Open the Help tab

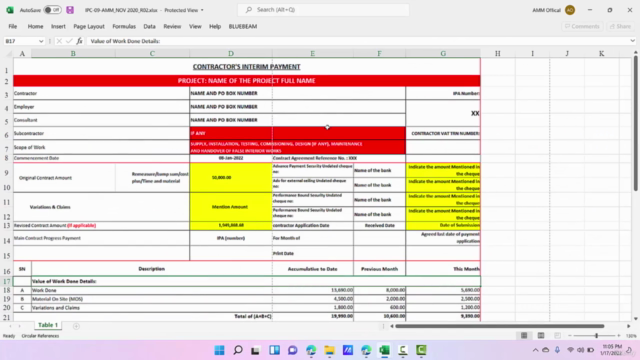[x=215, y=26]
